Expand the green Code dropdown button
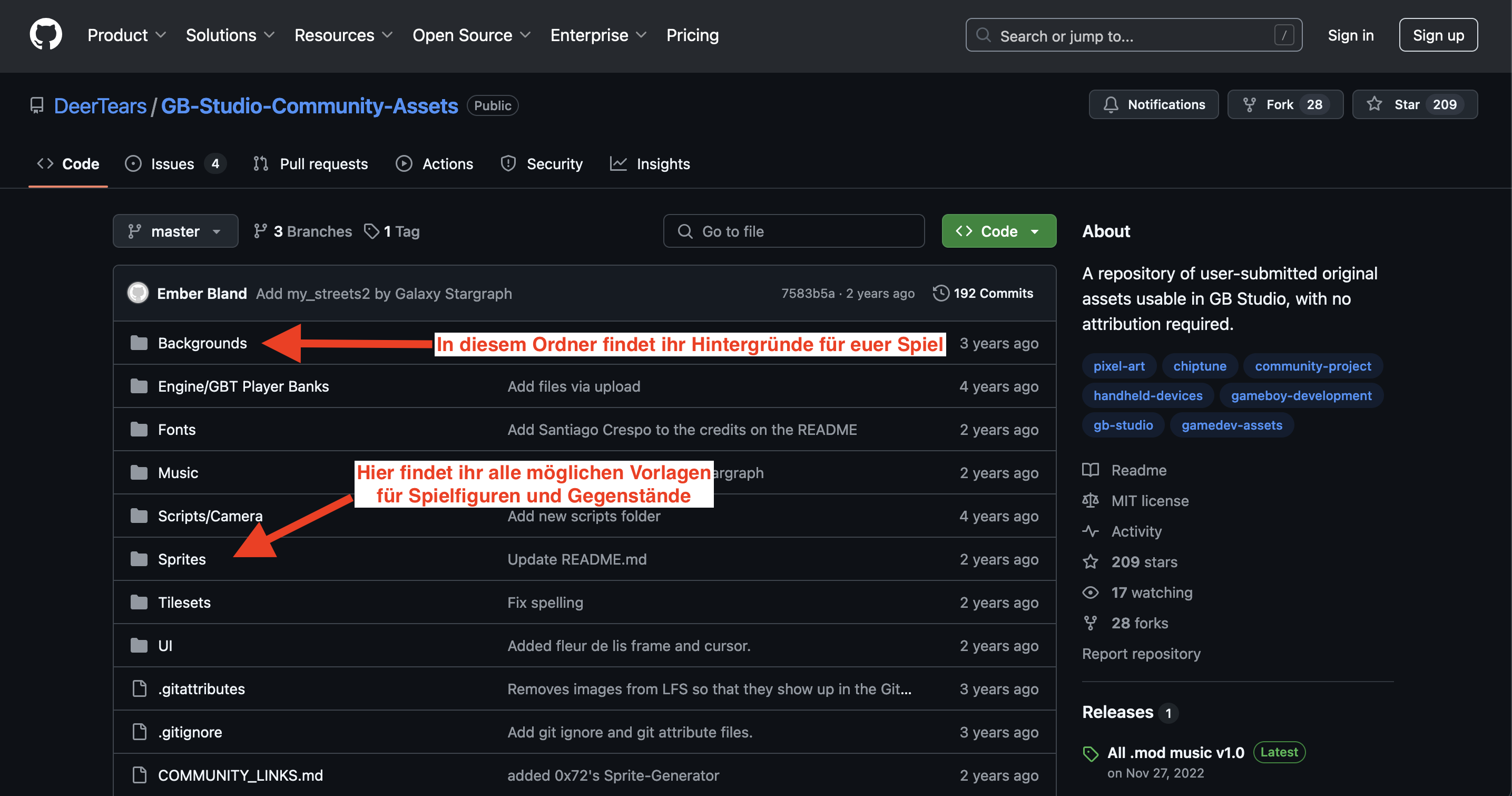The image size is (1512, 796). (x=998, y=231)
